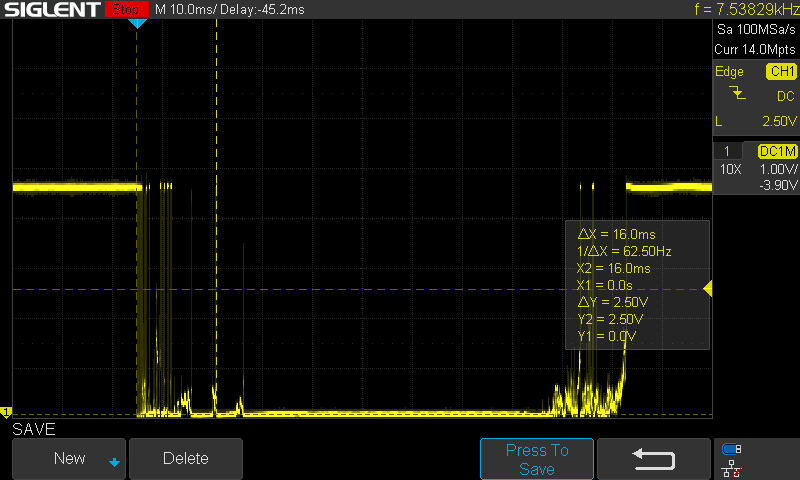Click the Delay:-45.2ms readout
This screenshot has height=480, width=800.
click(262, 10)
